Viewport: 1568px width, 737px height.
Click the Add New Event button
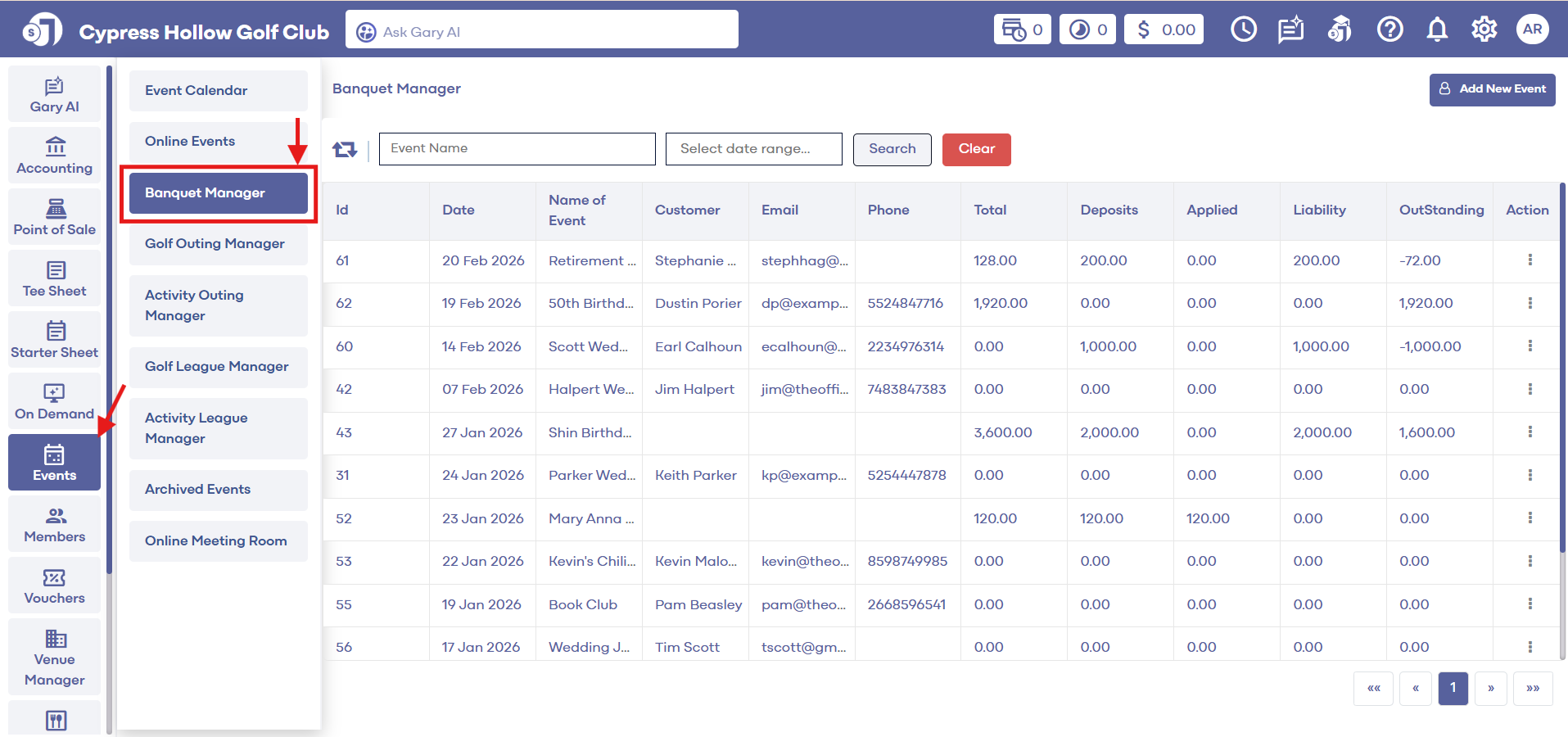coord(1492,89)
